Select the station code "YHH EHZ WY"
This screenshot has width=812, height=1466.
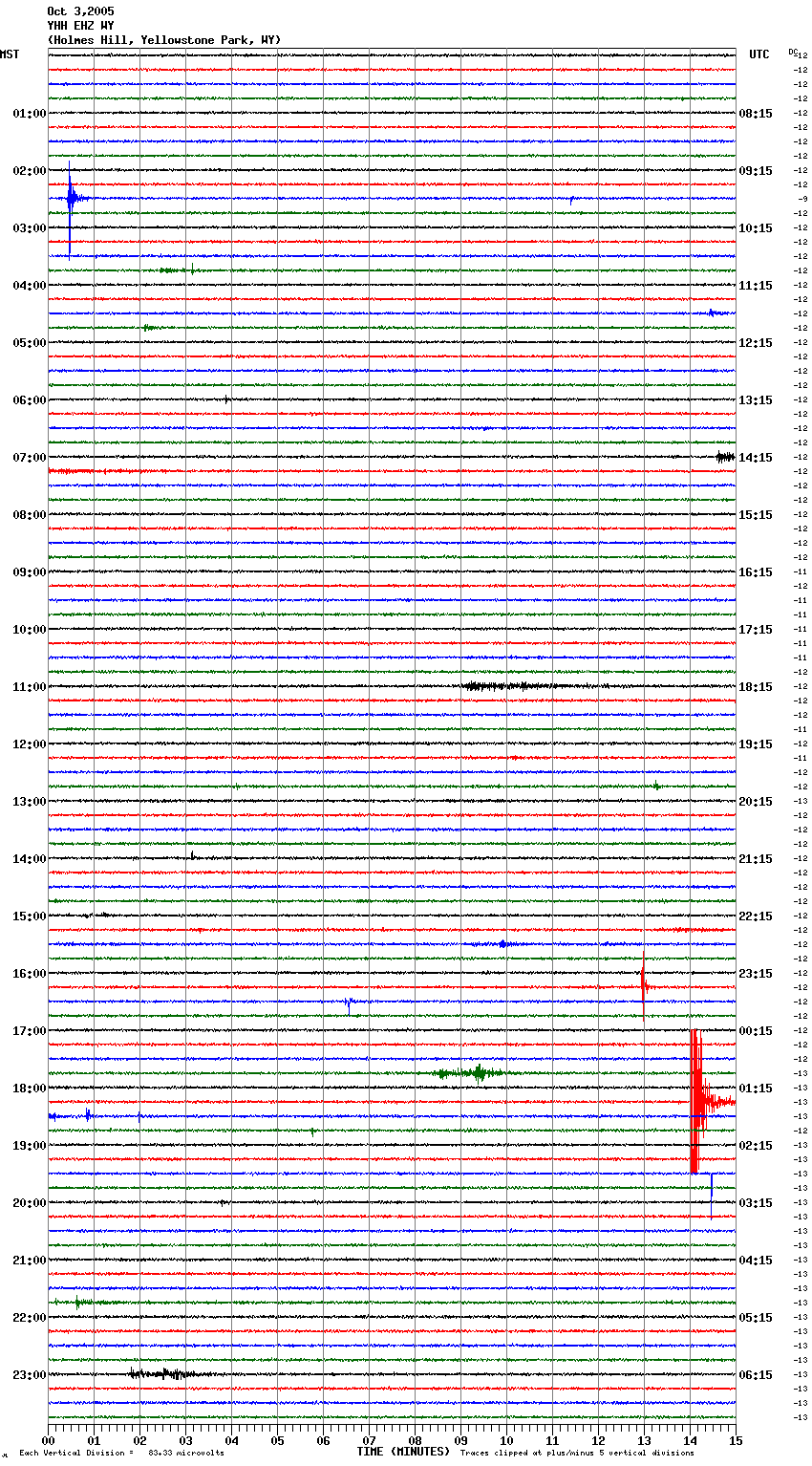(x=80, y=26)
